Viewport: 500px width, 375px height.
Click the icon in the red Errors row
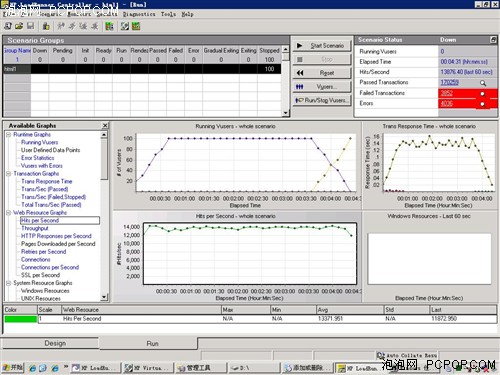[482, 104]
